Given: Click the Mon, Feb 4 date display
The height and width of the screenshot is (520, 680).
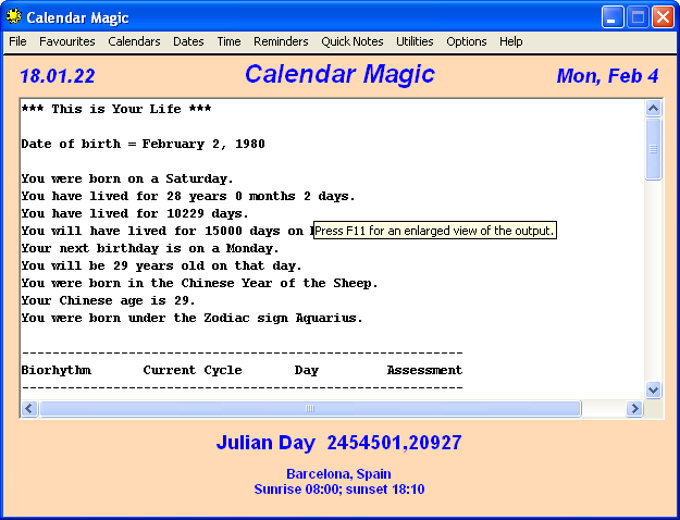Looking at the screenshot, I should pos(607,76).
